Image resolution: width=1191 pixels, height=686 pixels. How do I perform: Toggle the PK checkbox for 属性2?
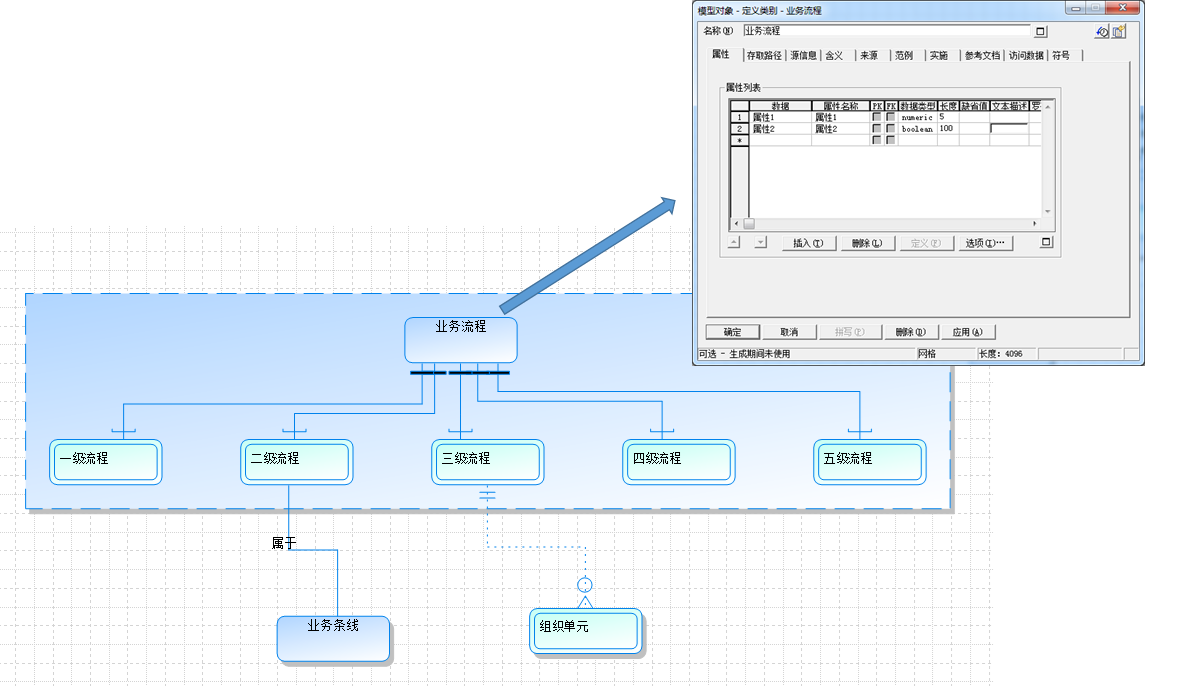pos(877,129)
